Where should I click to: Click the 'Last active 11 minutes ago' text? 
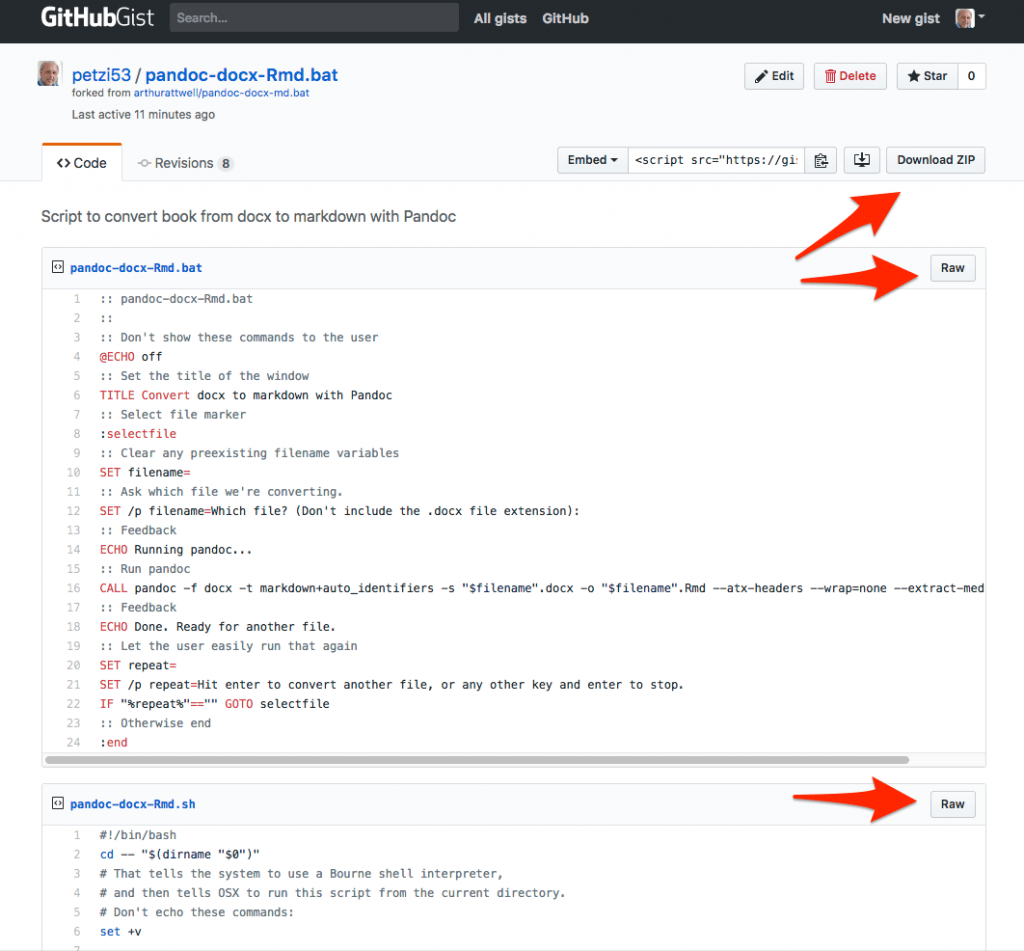tap(143, 114)
